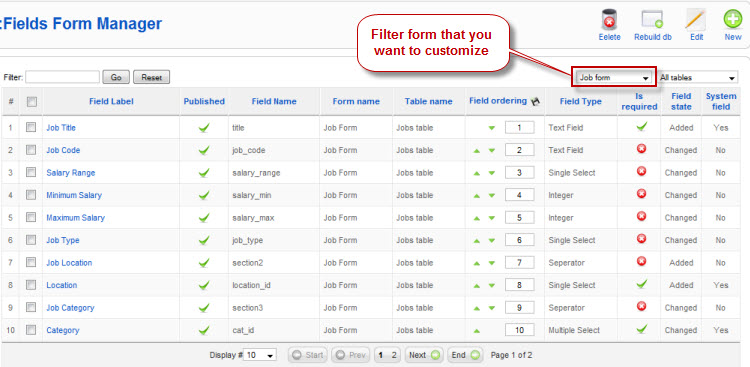Click the Edit pencil toolbar icon

[x=696, y=20]
